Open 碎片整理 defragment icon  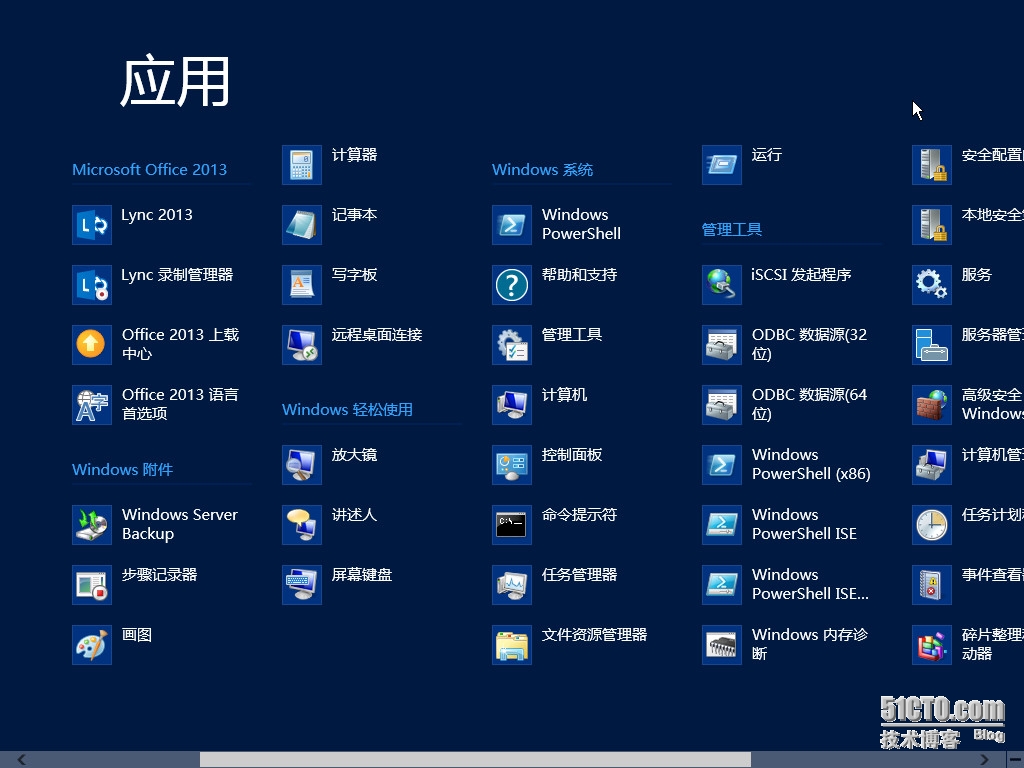click(x=932, y=645)
